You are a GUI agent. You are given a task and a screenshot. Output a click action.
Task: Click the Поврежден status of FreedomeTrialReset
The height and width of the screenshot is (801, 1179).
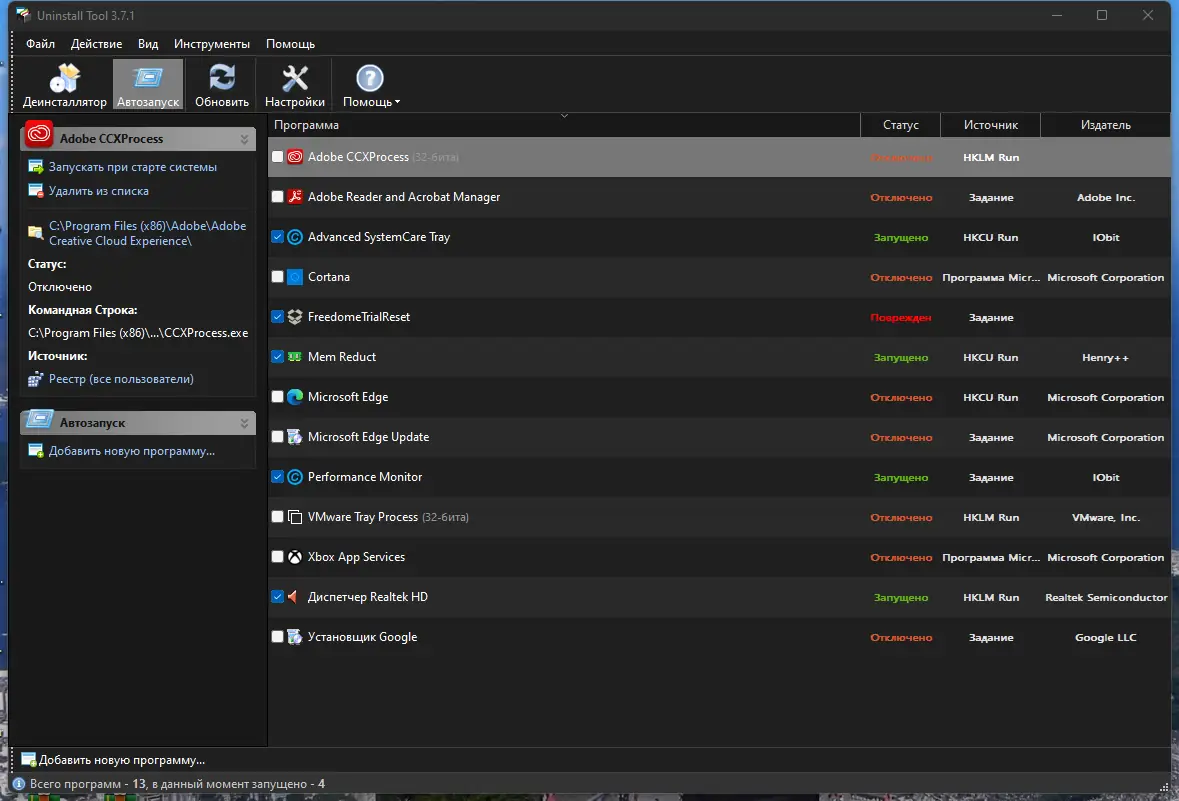(900, 317)
